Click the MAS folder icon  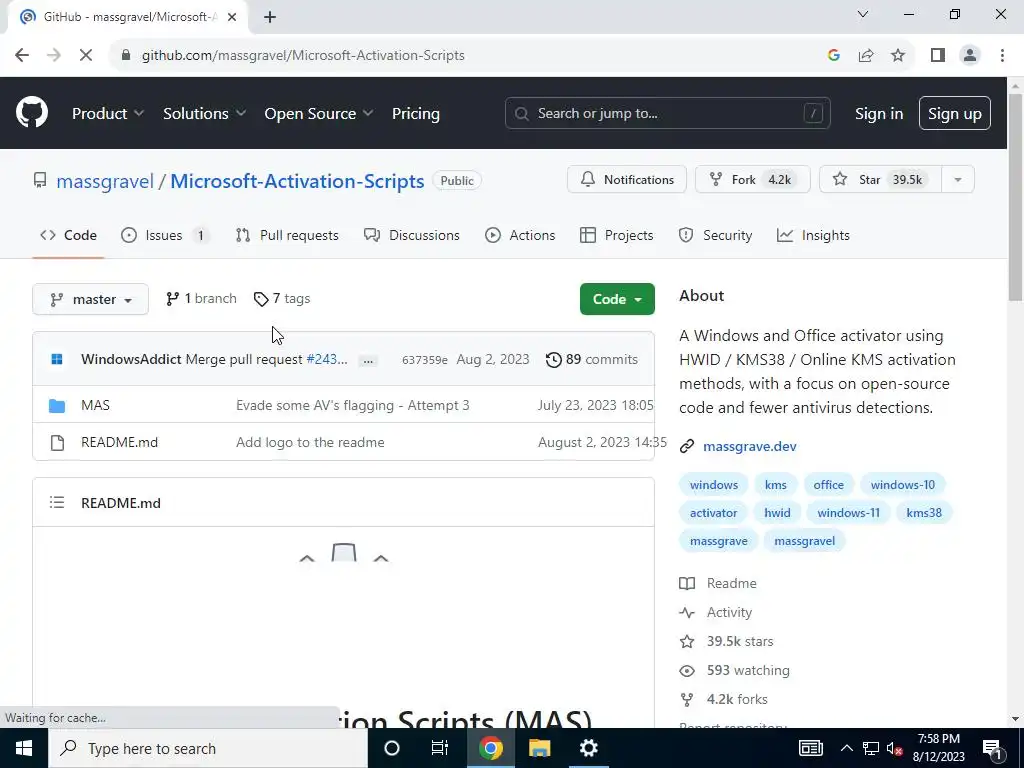(x=57, y=406)
